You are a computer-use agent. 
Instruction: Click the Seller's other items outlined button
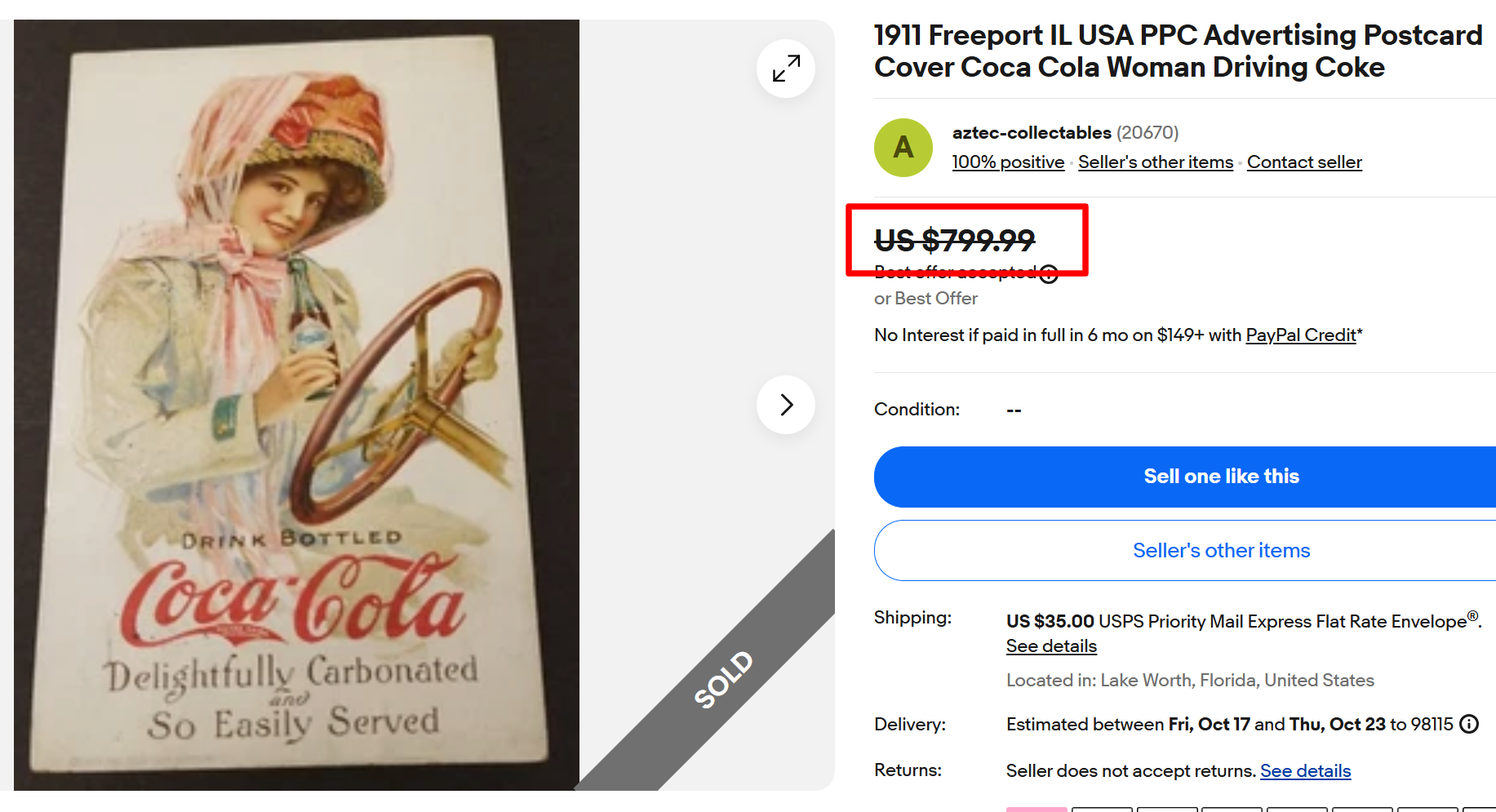1221,550
